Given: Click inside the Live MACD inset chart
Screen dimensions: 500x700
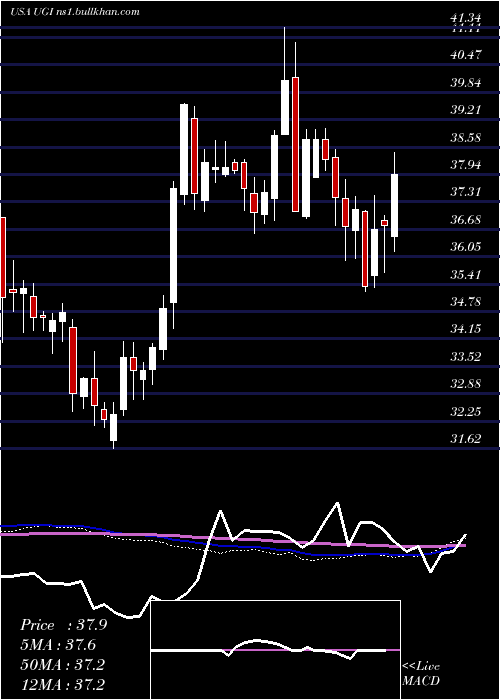Looking at the screenshot, I should click(276, 650).
